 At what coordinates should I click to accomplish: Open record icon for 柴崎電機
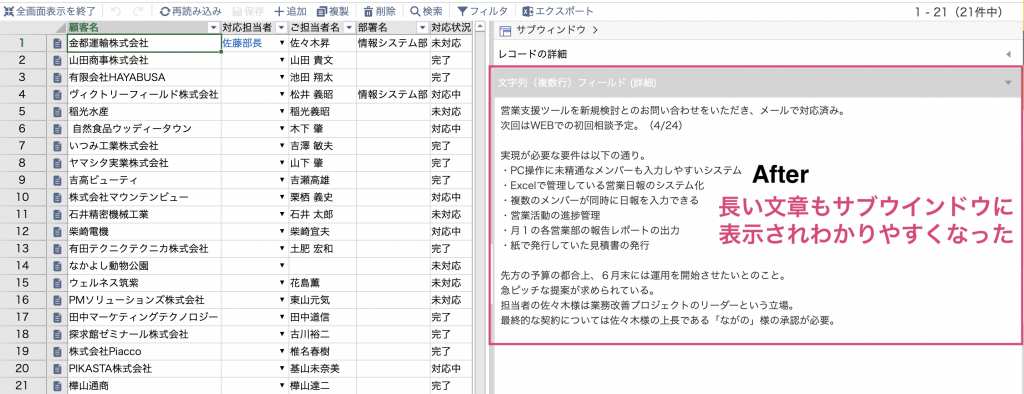[x=57, y=231]
